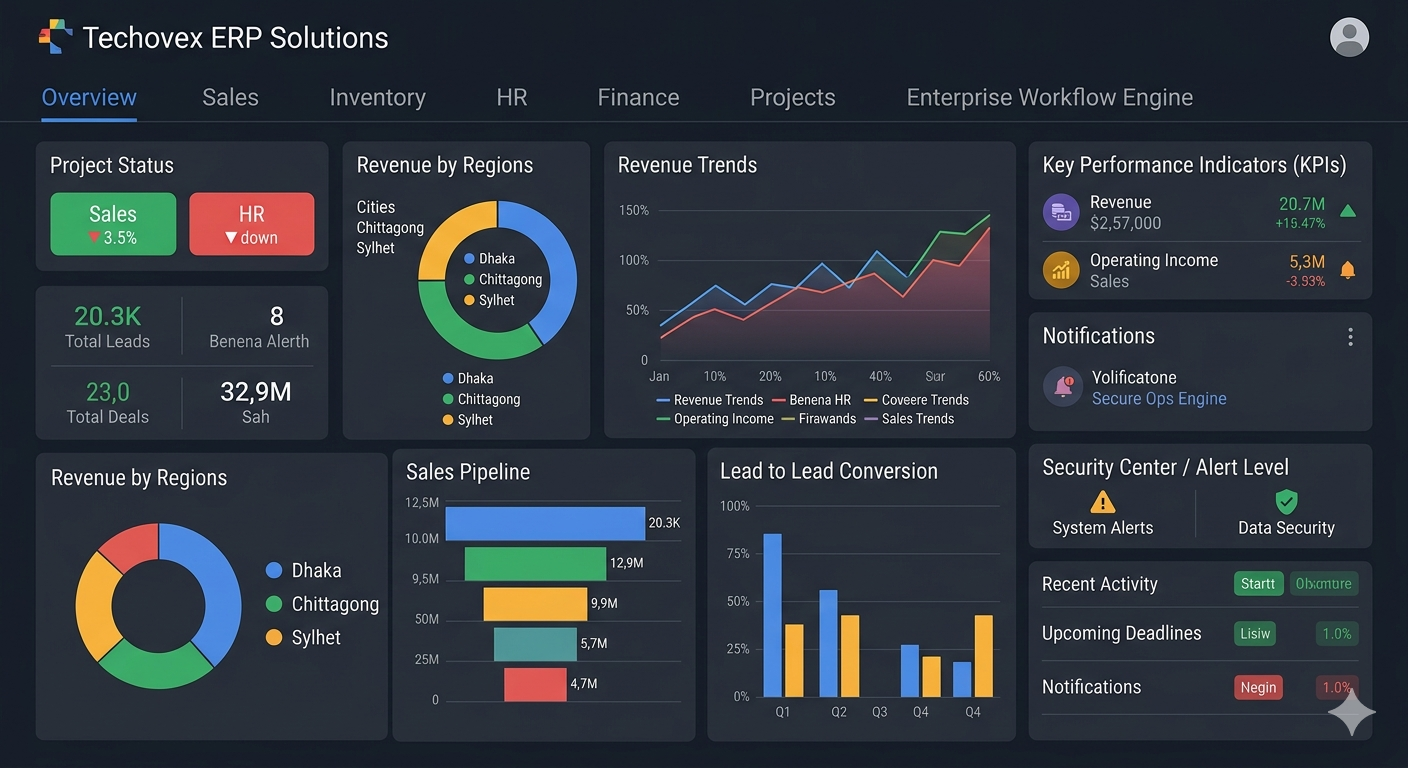Click the Techovex logo icon

coord(56,37)
